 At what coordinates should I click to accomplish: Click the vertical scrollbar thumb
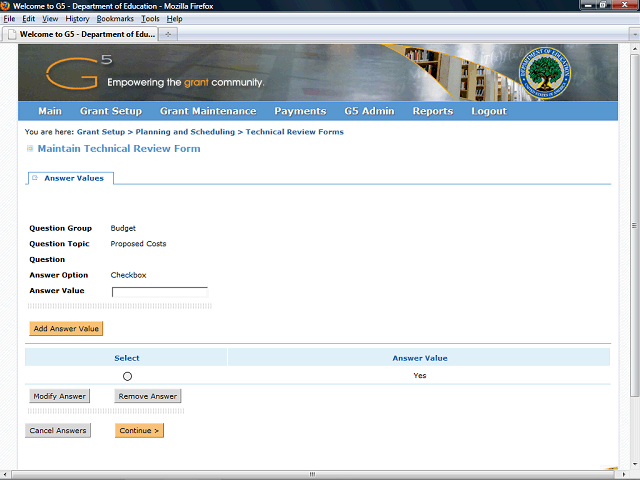click(x=634, y=224)
